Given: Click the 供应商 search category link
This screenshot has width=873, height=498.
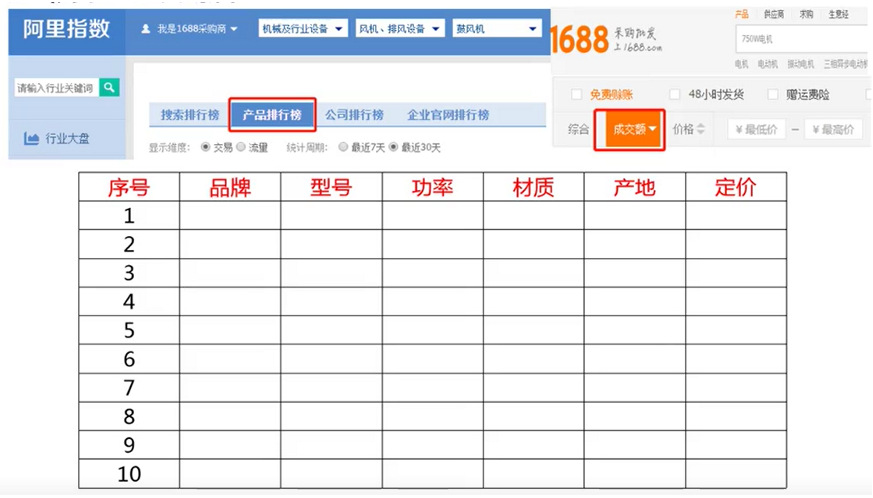Looking at the screenshot, I should (x=773, y=15).
